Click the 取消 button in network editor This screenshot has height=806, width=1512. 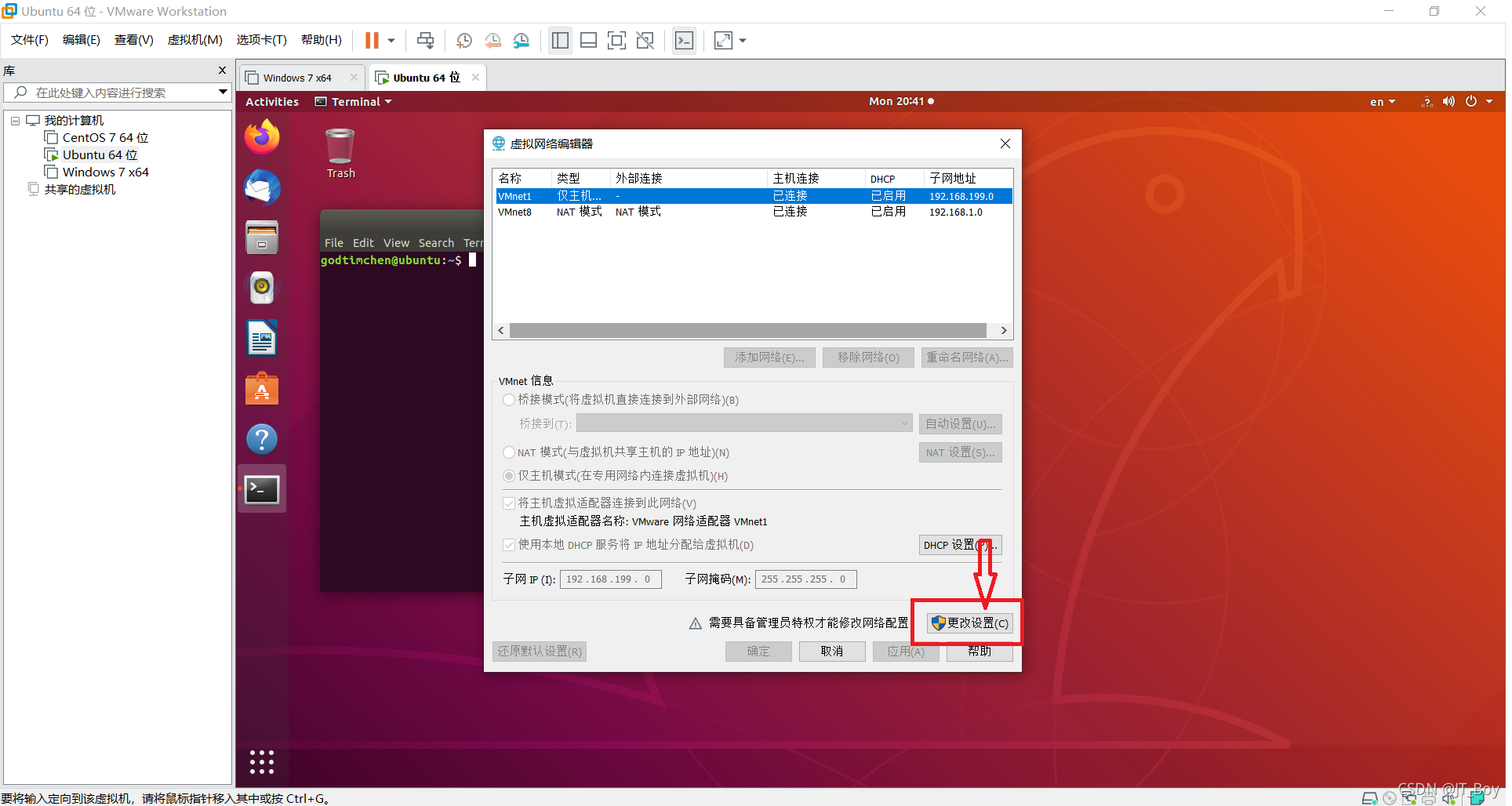click(832, 652)
